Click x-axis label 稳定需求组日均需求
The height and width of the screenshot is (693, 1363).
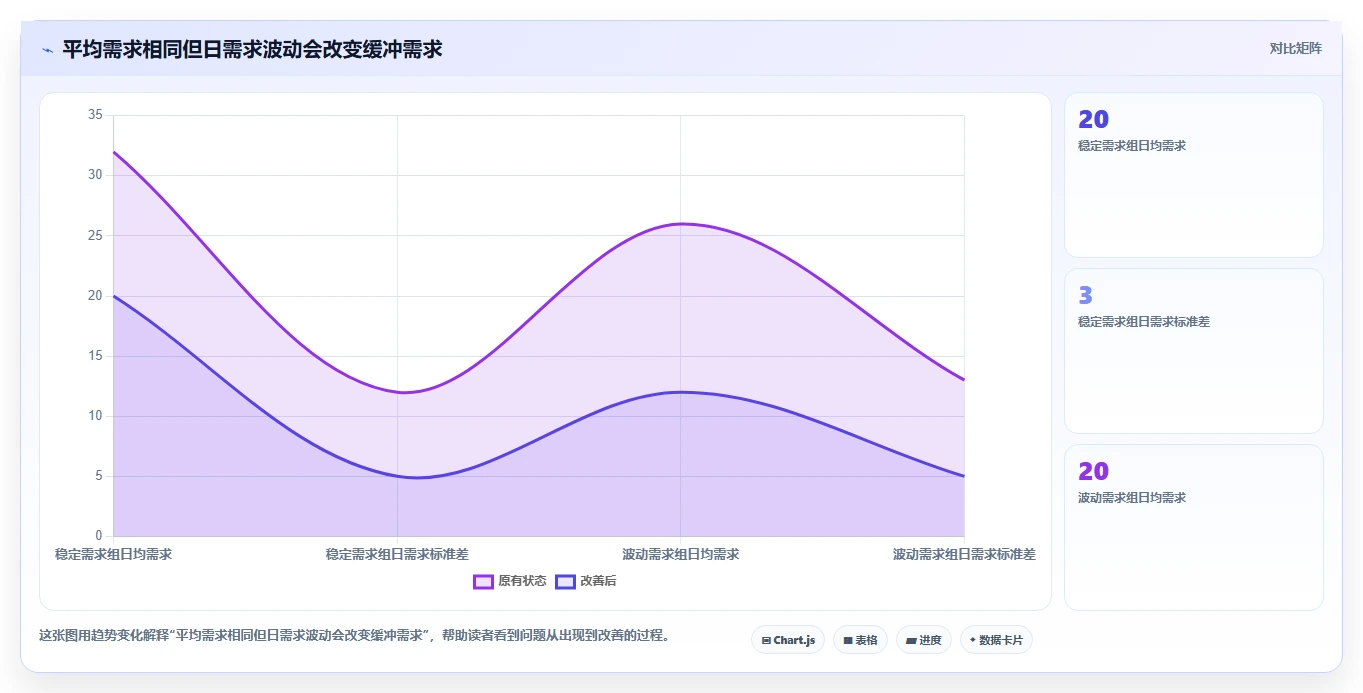click(x=113, y=554)
